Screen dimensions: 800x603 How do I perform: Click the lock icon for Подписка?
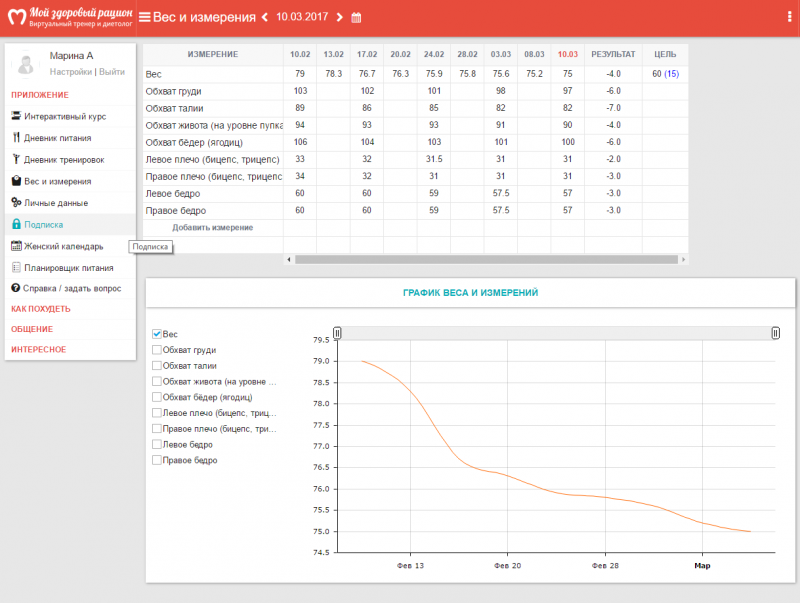tap(16, 224)
